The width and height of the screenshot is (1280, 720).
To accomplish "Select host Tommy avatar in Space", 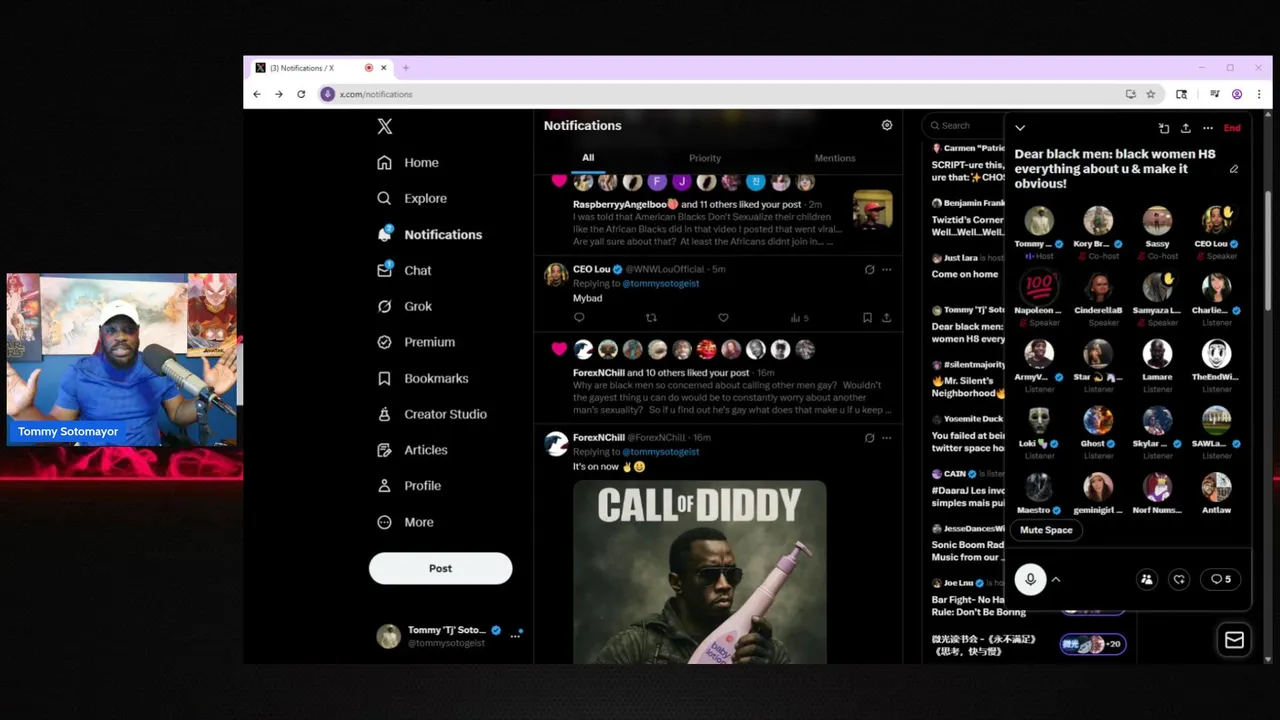I will point(1039,221).
